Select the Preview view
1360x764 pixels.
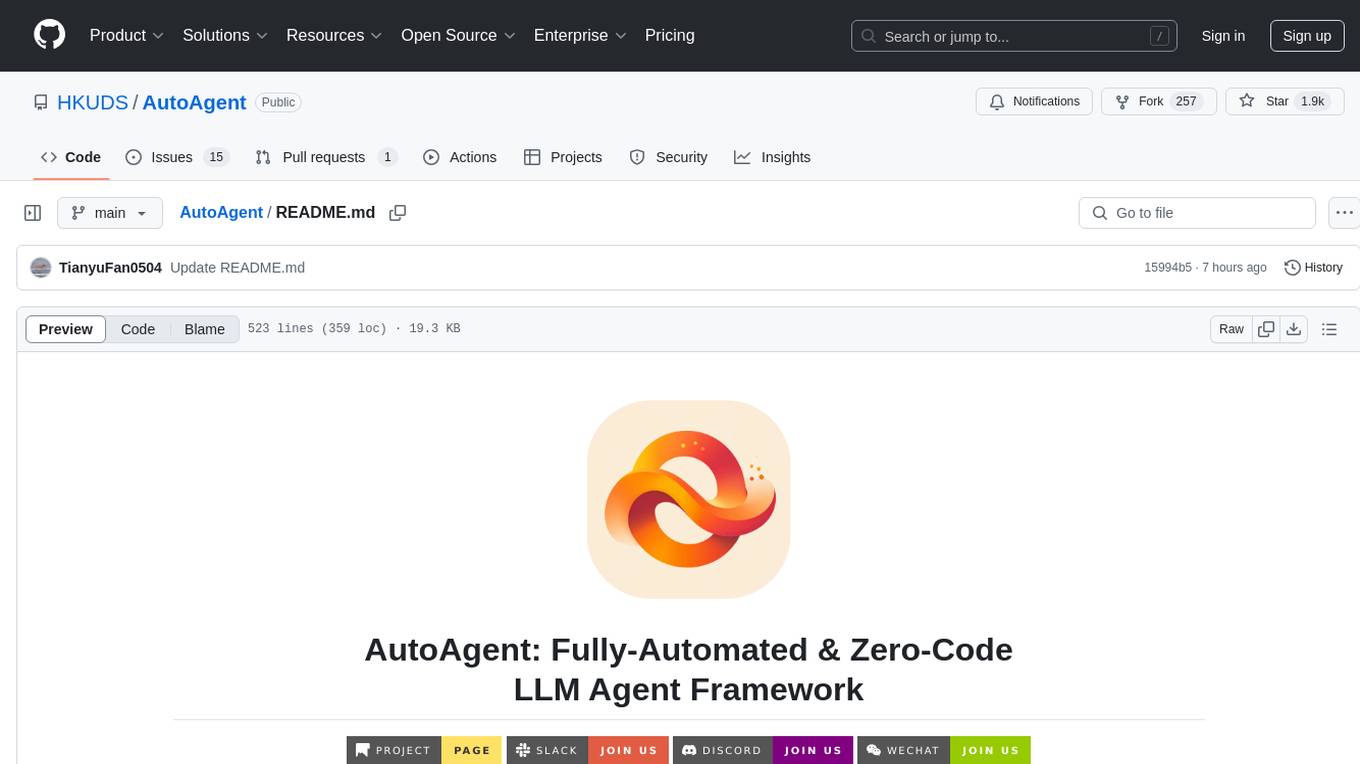click(66, 329)
